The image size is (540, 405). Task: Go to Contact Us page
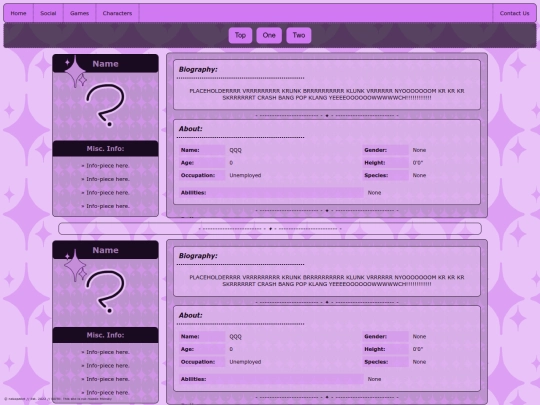click(x=514, y=13)
